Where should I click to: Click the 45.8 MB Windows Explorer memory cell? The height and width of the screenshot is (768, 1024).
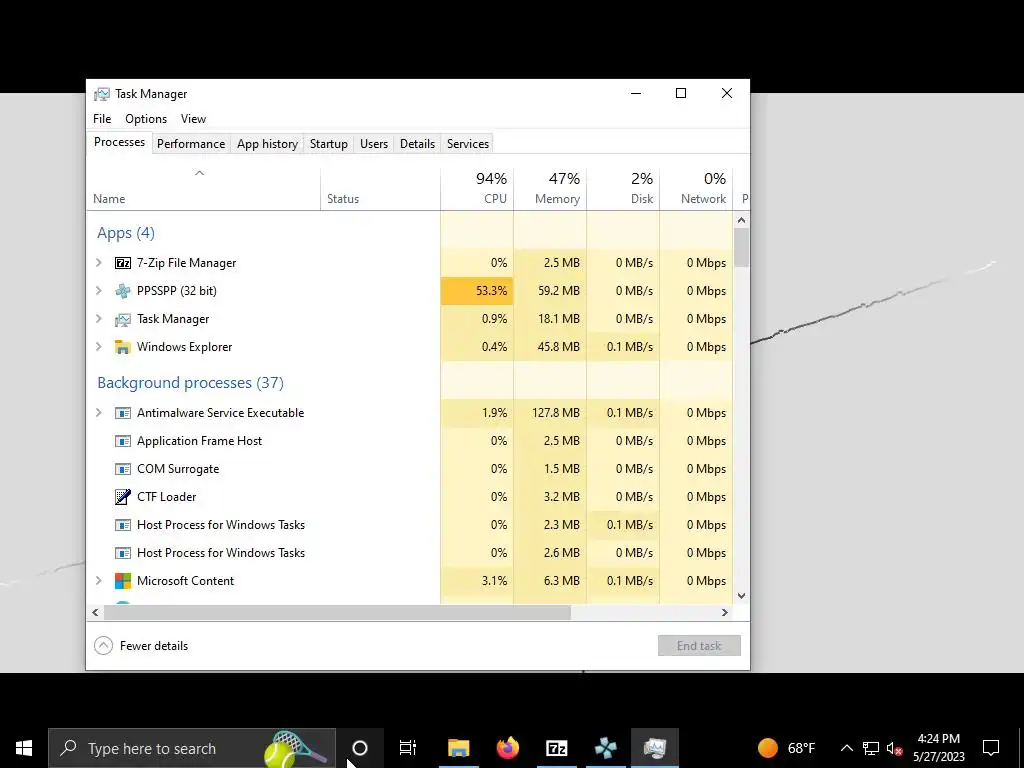[x=551, y=347]
